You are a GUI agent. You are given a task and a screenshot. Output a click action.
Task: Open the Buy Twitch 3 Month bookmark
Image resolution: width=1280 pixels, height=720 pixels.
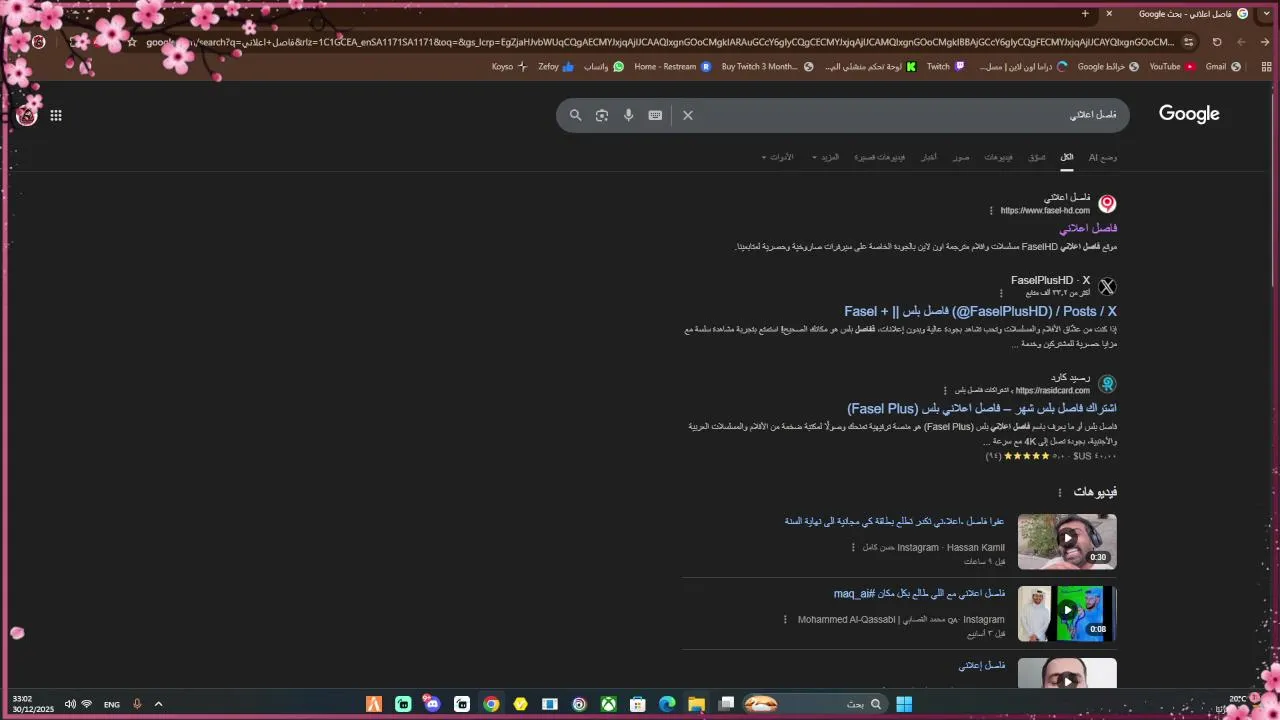tap(768, 67)
